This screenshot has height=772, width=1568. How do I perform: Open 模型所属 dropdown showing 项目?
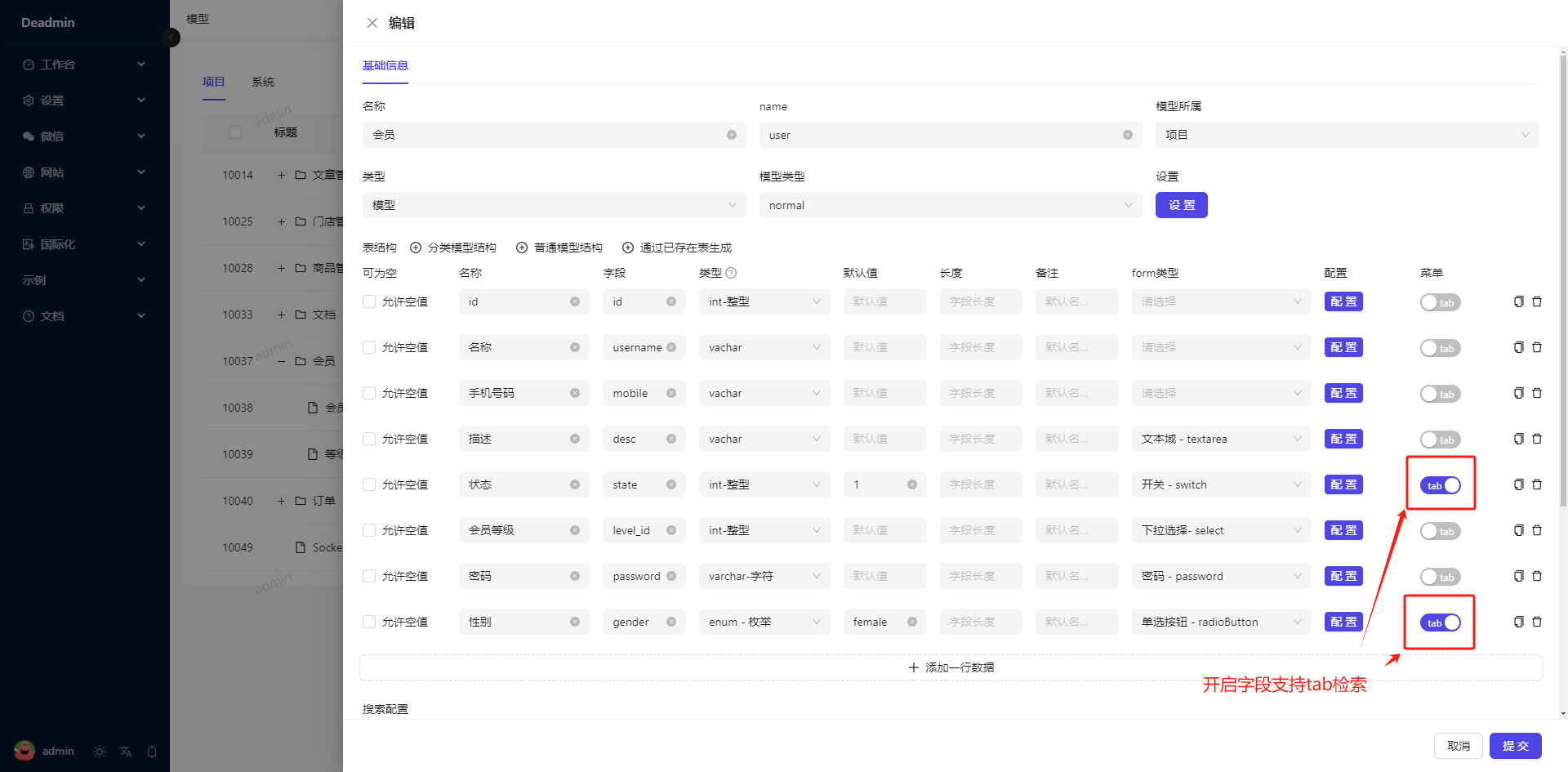(1346, 135)
